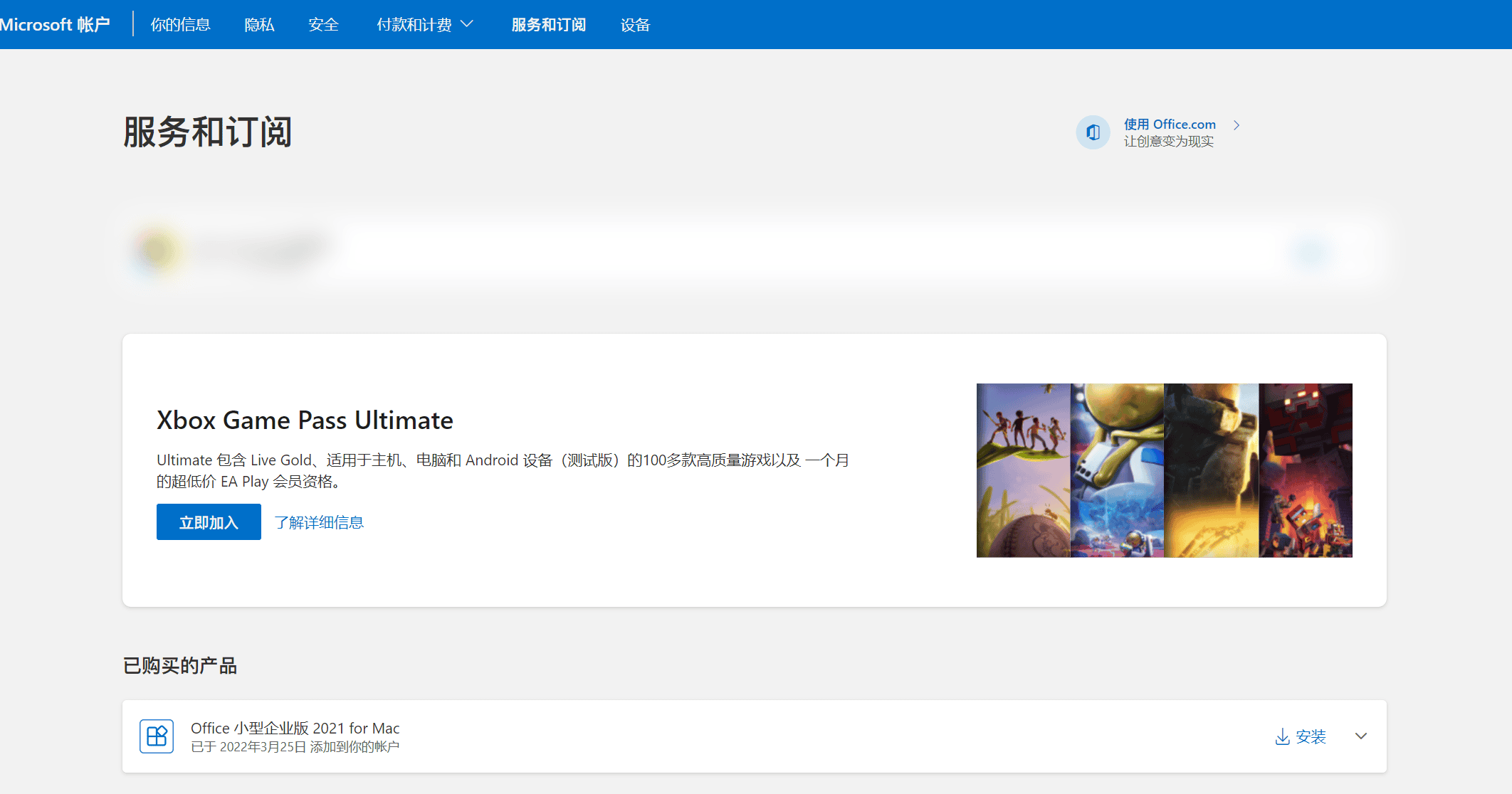The height and width of the screenshot is (794, 1512).
Task: Click the Minecraft Dungeons image panel
Action: 1305,470
